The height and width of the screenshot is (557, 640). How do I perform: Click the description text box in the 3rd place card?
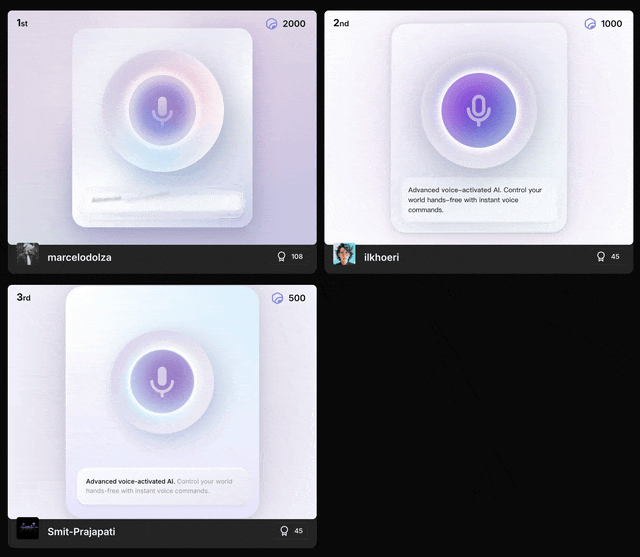pyautogui.click(x=162, y=486)
